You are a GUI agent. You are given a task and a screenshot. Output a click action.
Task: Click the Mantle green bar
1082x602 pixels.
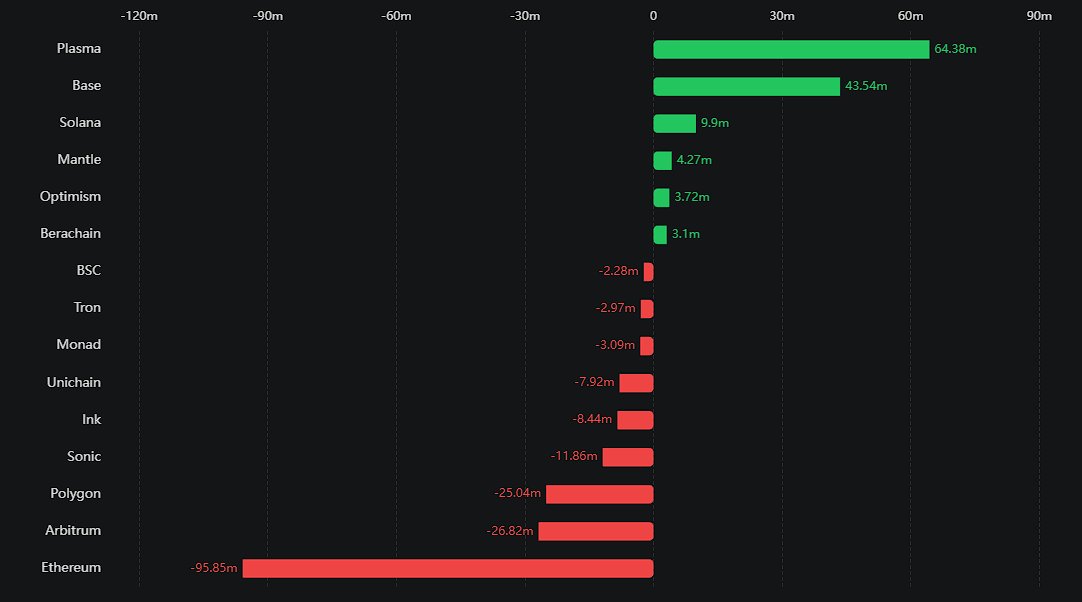click(x=662, y=161)
